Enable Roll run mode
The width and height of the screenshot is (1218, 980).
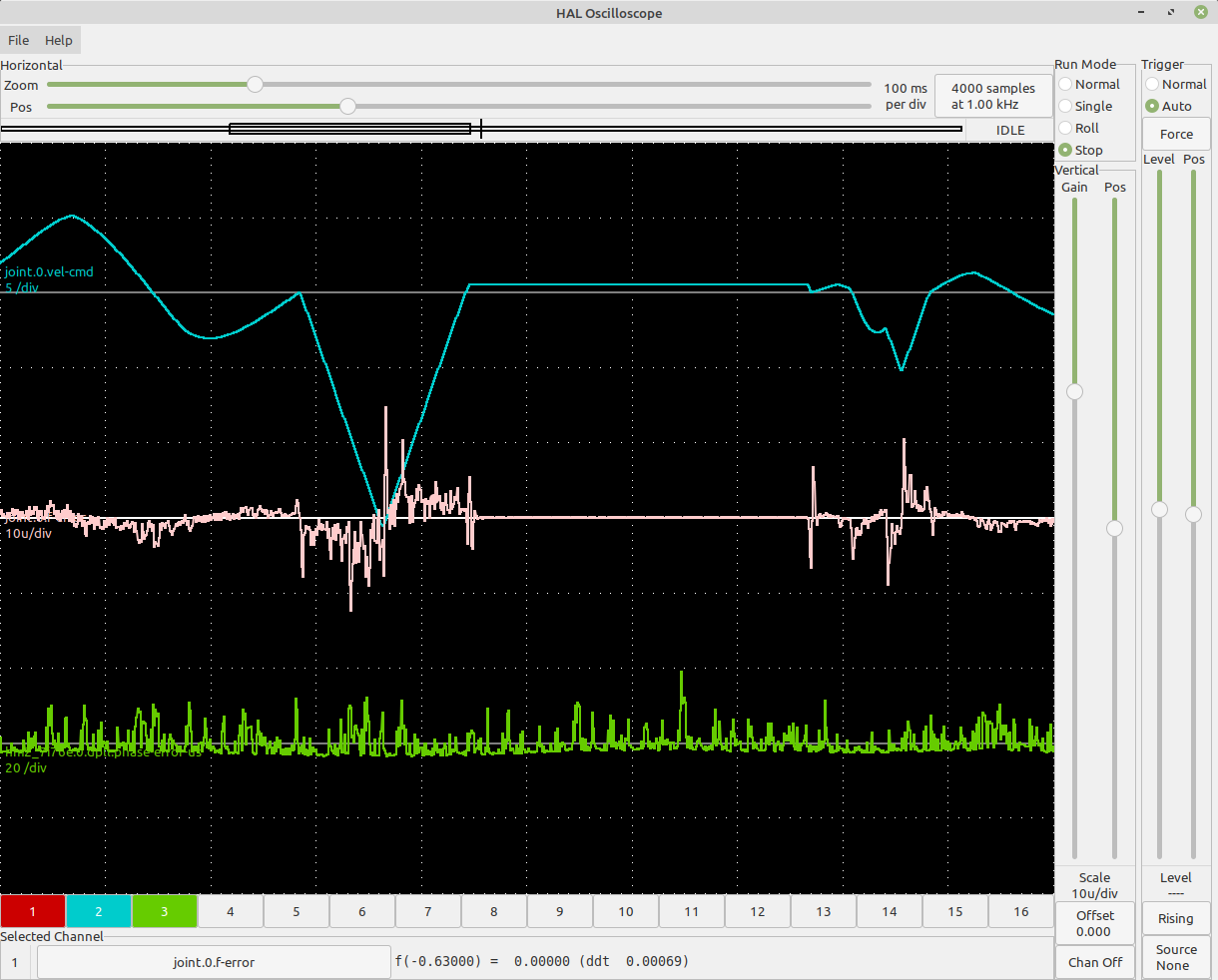(1065, 128)
